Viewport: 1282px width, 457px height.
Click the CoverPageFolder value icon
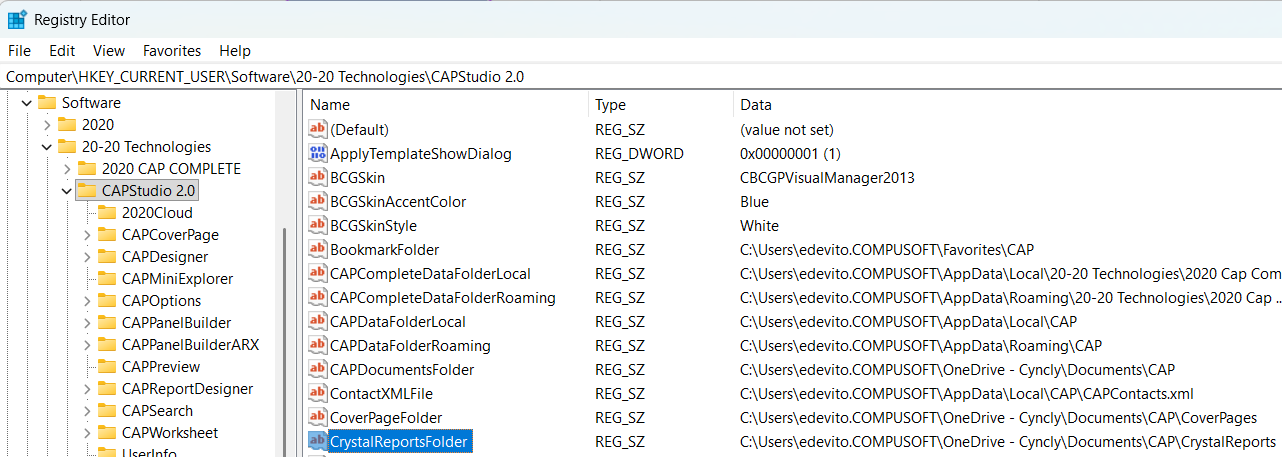[x=318, y=417]
